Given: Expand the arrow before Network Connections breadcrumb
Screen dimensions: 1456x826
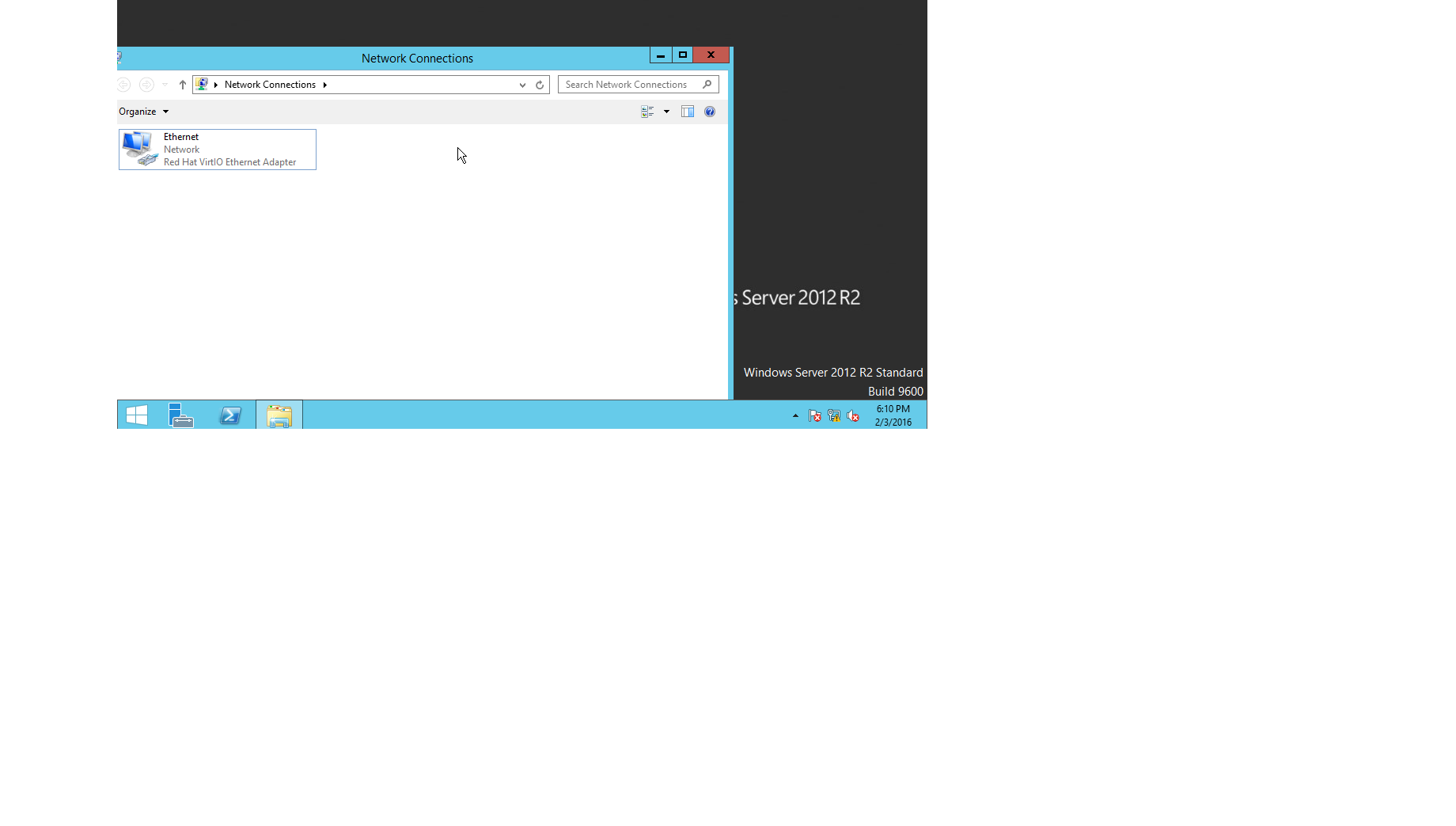Looking at the screenshot, I should point(215,85).
